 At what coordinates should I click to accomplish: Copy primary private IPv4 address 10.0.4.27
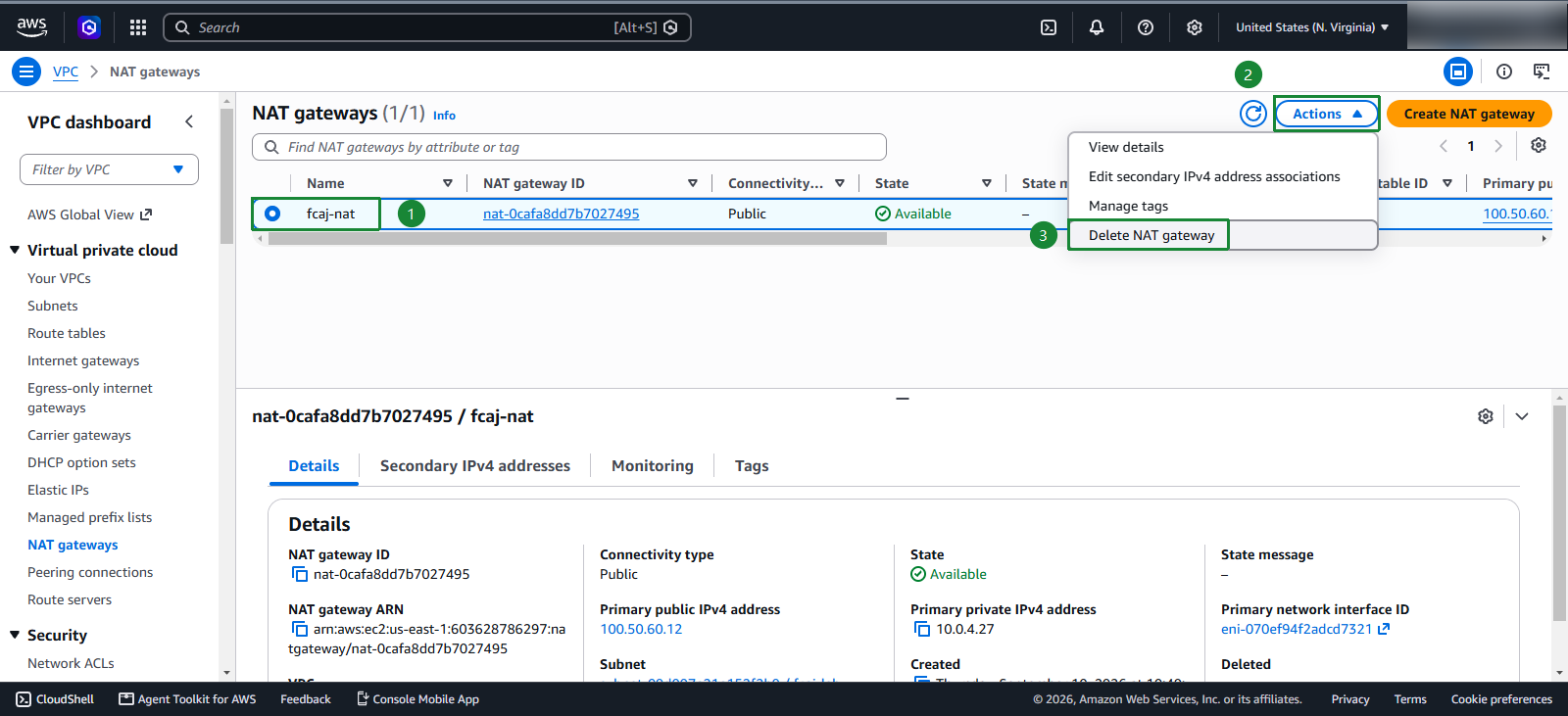pyautogui.click(x=922, y=630)
